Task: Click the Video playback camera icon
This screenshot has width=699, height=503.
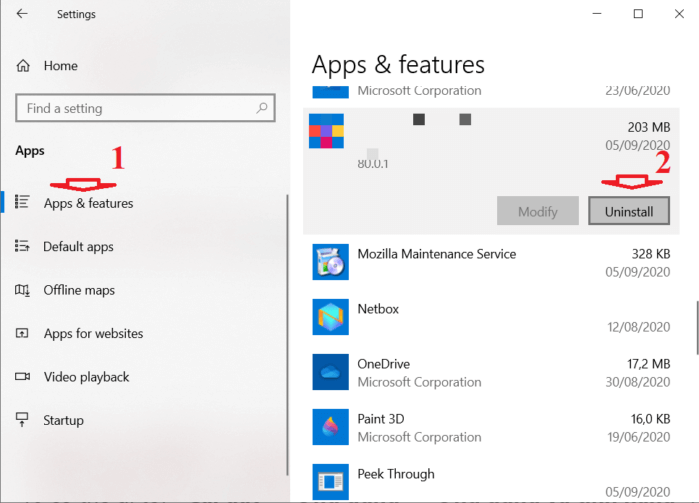Action: pos(22,377)
